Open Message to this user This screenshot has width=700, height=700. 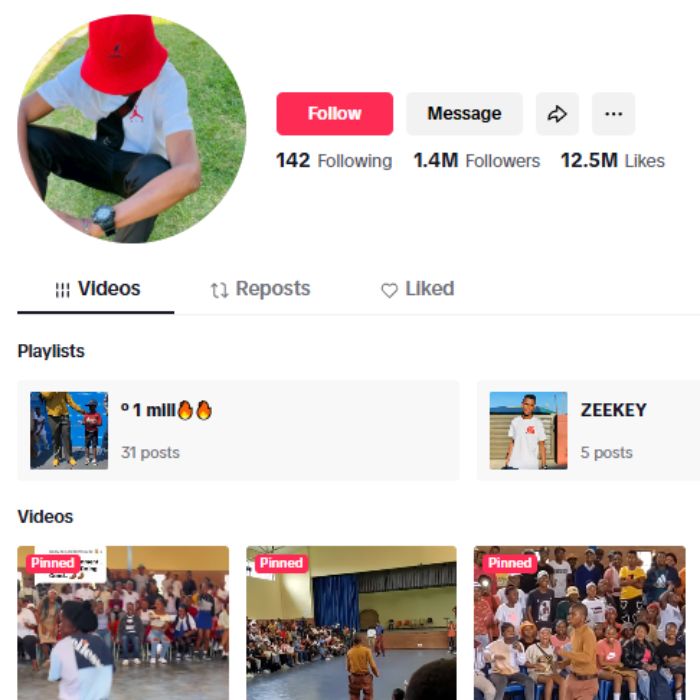464,114
